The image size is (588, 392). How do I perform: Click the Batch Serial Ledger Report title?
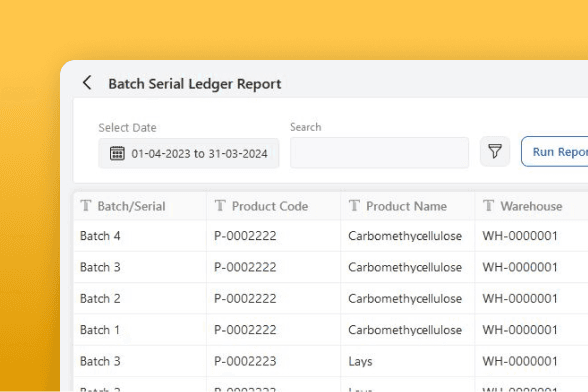[195, 84]
